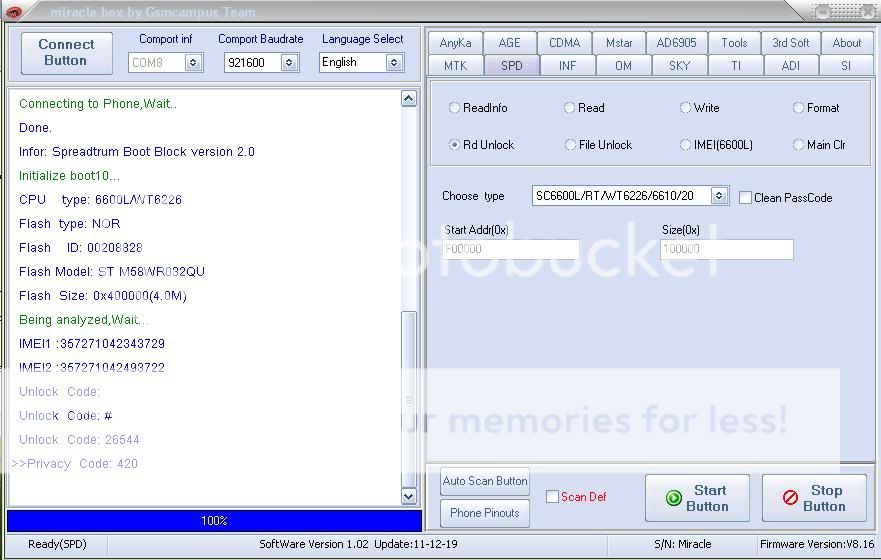Click the CPU type: 6600L/WT6226 line
The height and width of the screenshot is (560, 881).
coord(100,199)
